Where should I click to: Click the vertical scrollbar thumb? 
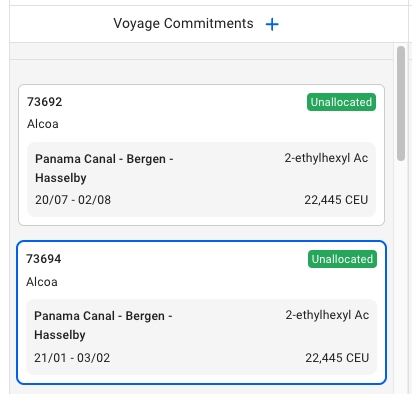coord(401,103)
